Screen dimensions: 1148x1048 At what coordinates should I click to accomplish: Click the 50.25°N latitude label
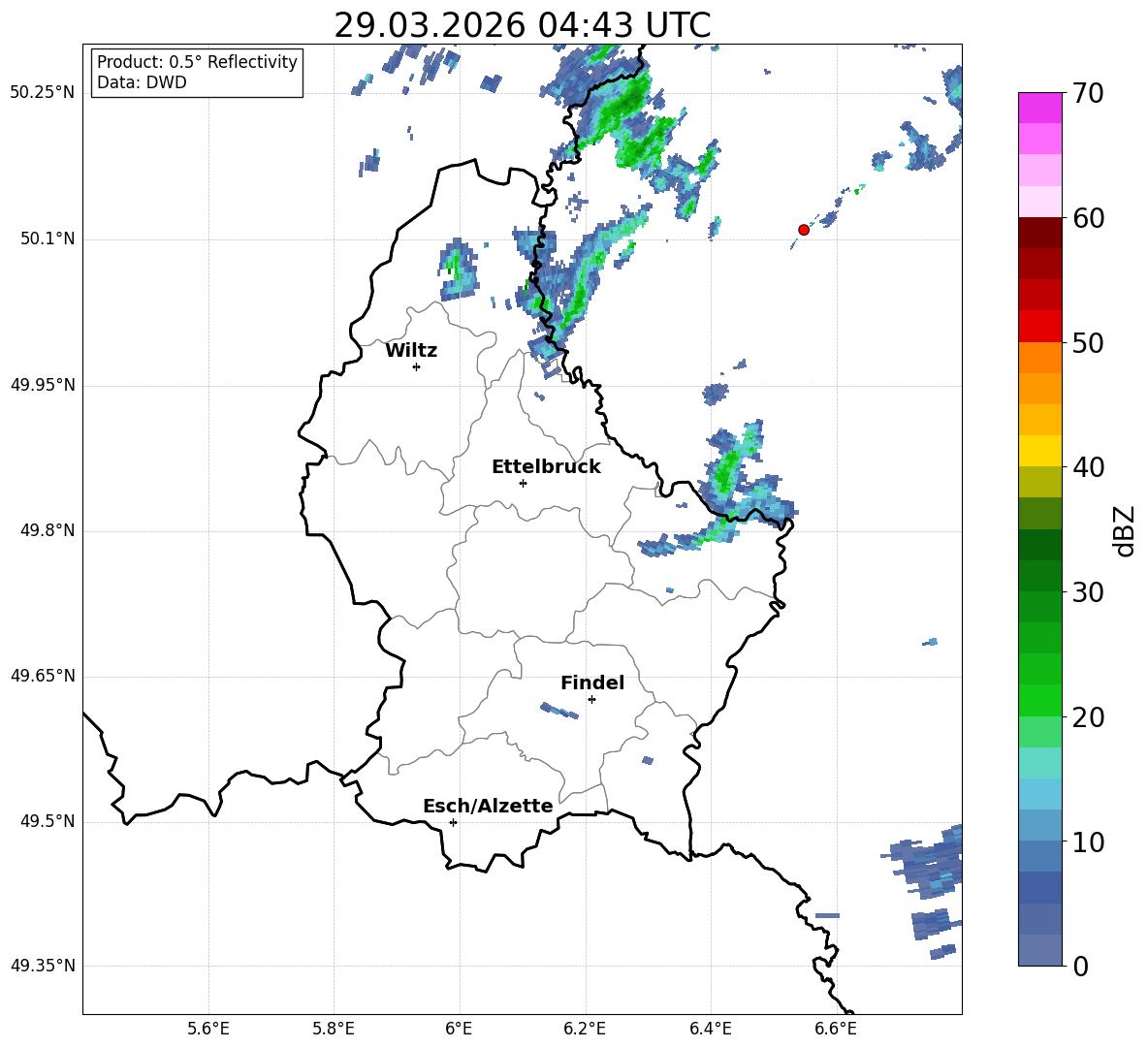[43, 93]
